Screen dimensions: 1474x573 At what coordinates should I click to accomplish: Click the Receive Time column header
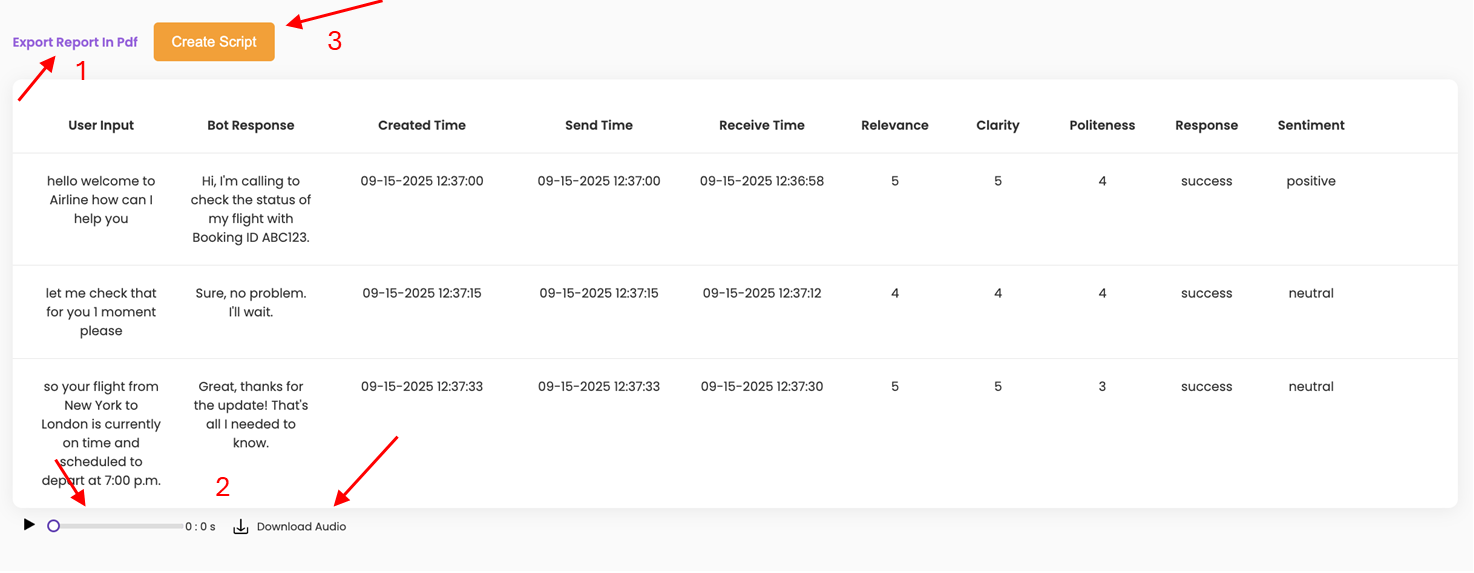(x=762, y=126)
